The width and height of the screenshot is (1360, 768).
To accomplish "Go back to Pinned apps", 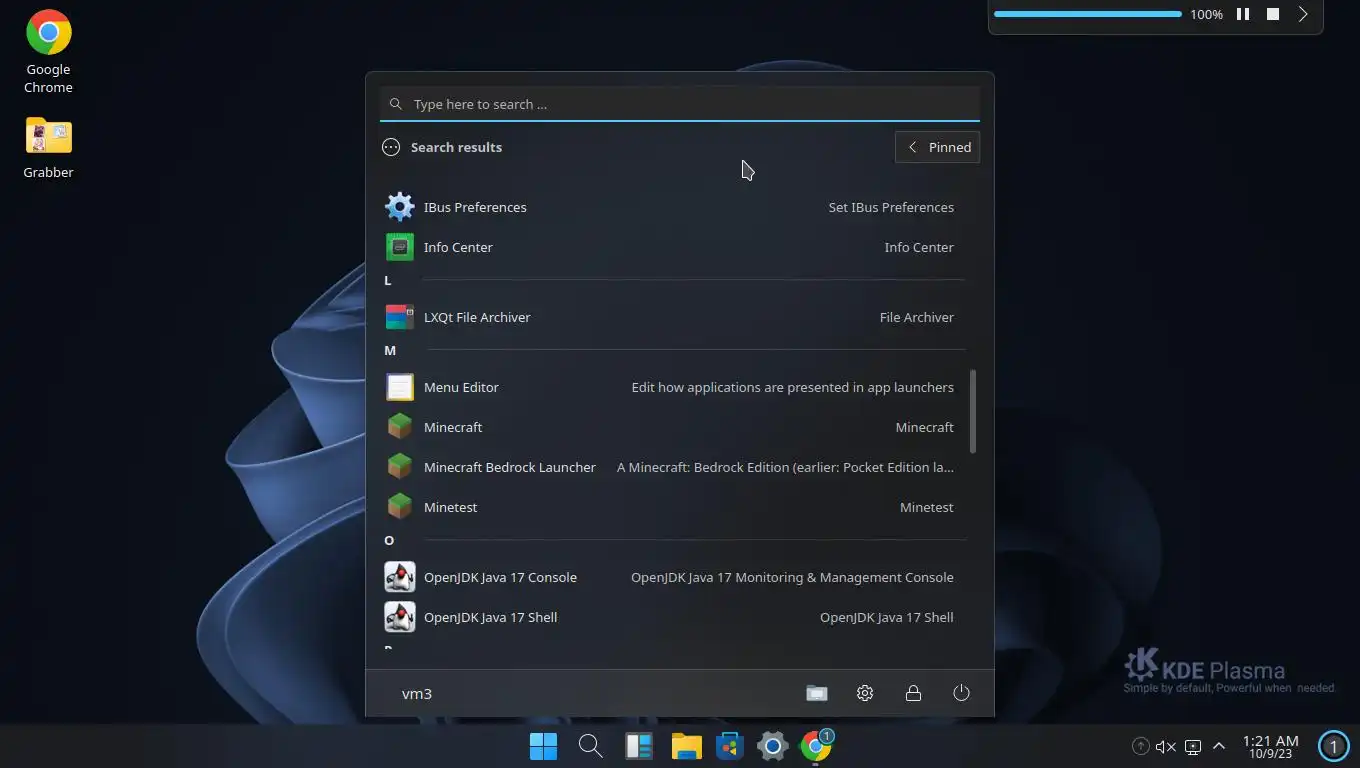I will [937, 147].
